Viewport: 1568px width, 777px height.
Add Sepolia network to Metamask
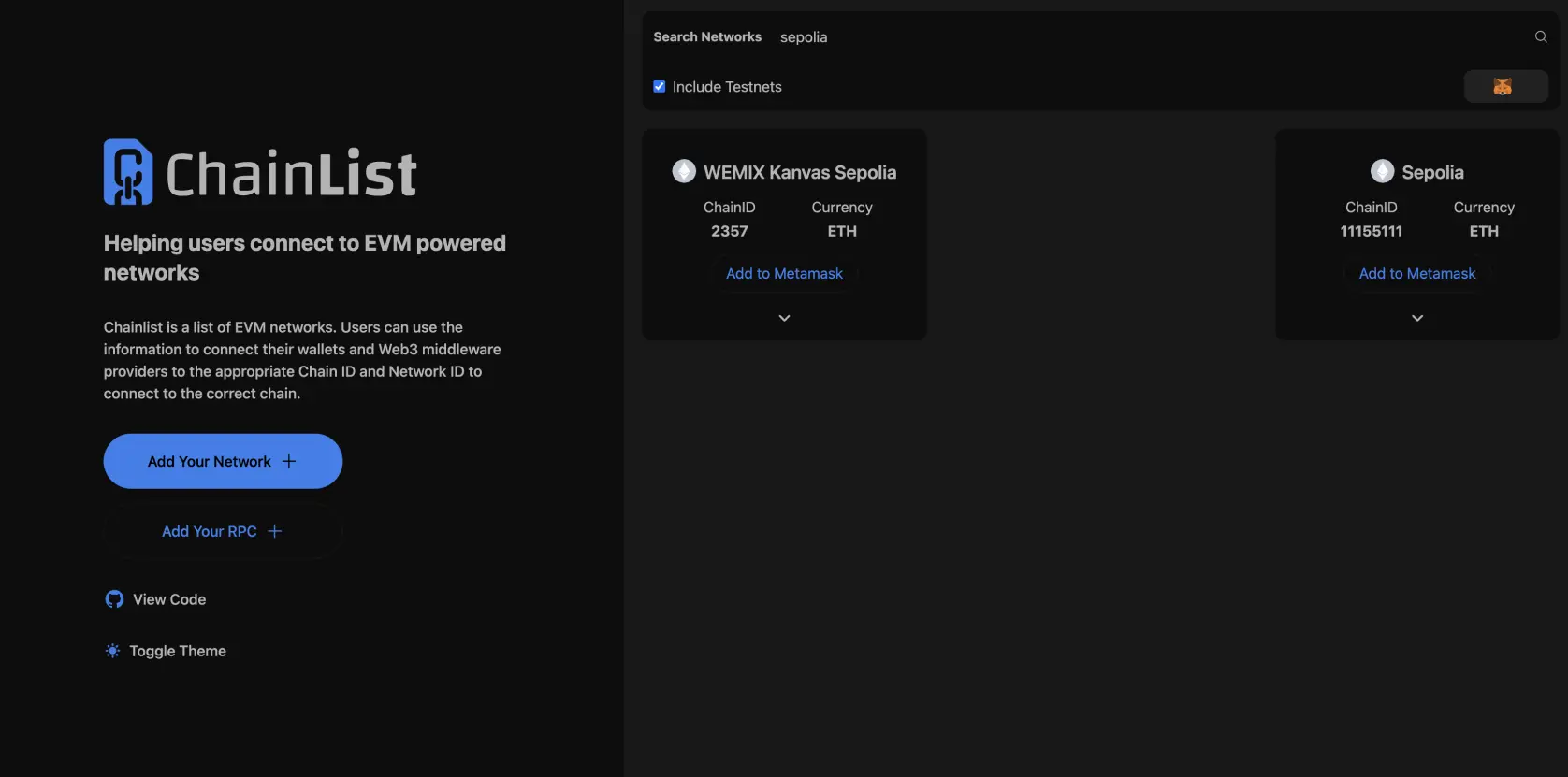(x=1417, y=273)
